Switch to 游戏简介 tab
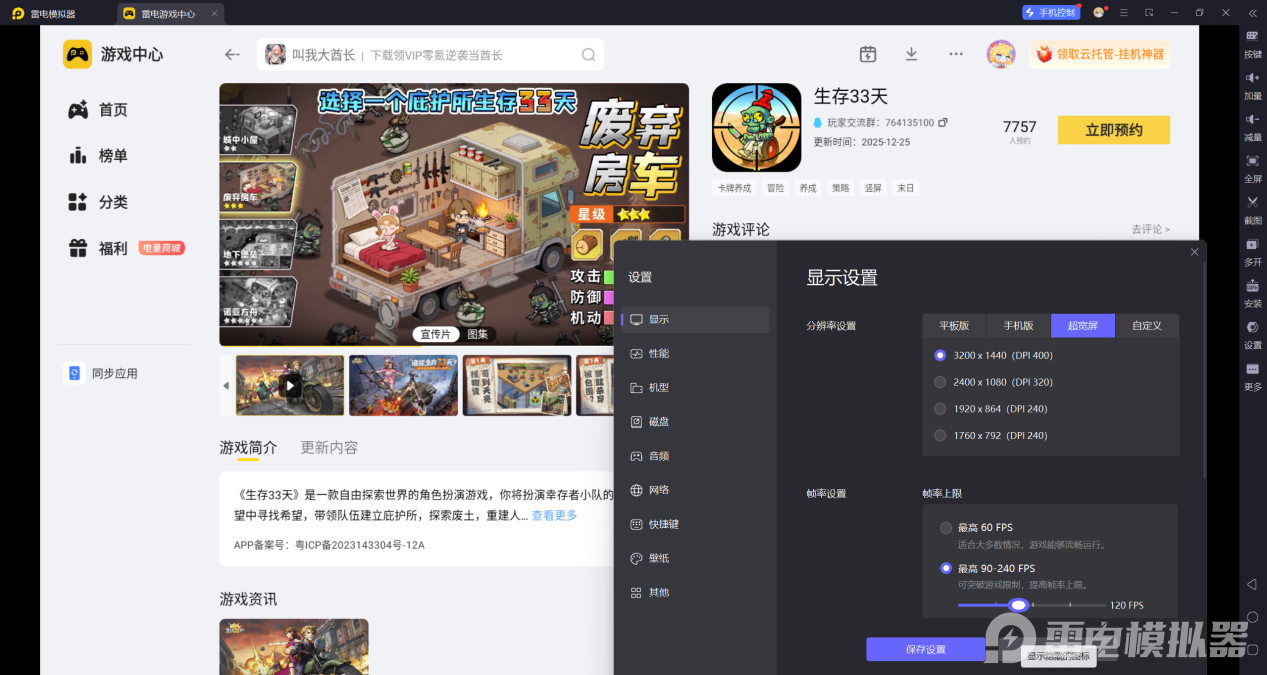Screen dimensions: 1267x675 click(248, 448)
